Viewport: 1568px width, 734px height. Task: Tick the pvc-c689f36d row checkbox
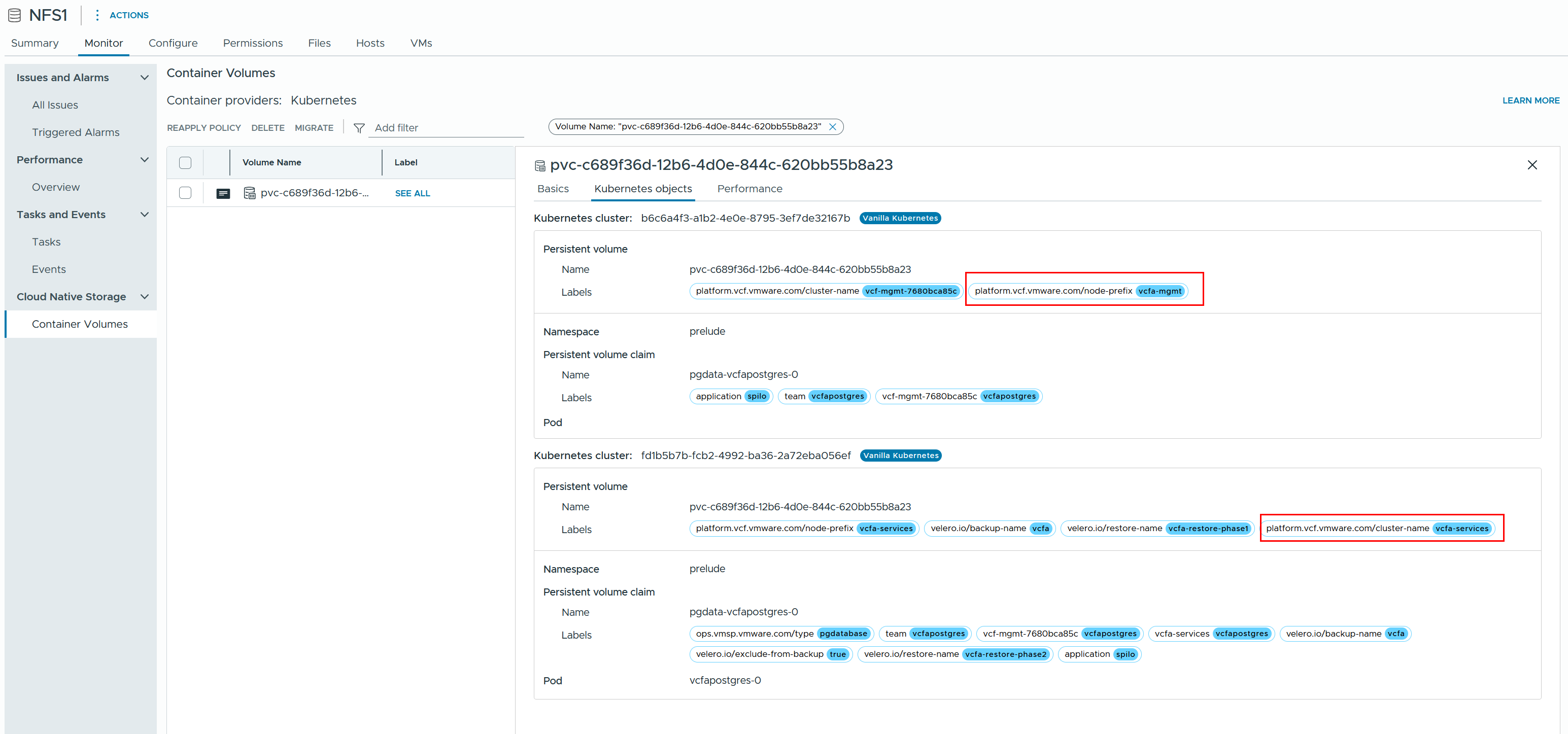point(185,193)
